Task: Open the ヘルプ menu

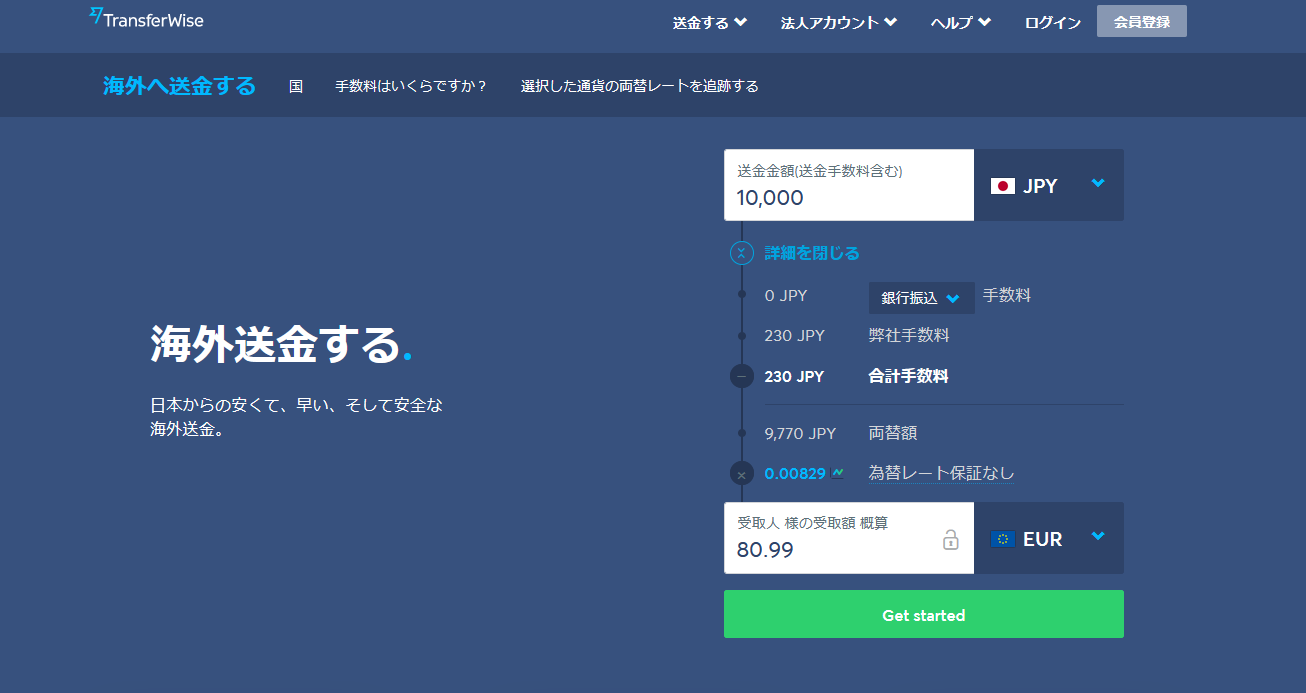Action: pyautogui.click(x=960, y=22)
